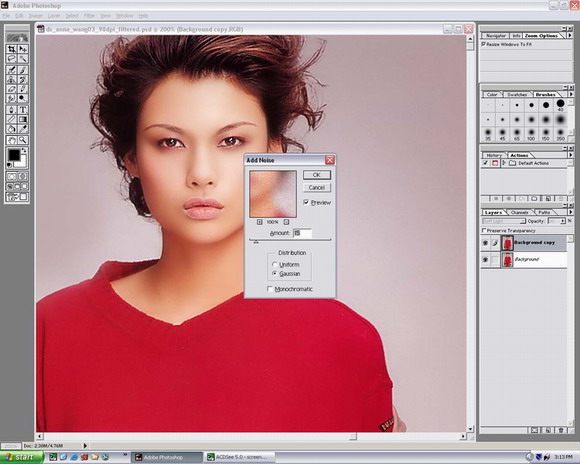Select the Crop tool in the toolbox
The image size is (580, 464).
pyautogui.click(x=12, y=49)
